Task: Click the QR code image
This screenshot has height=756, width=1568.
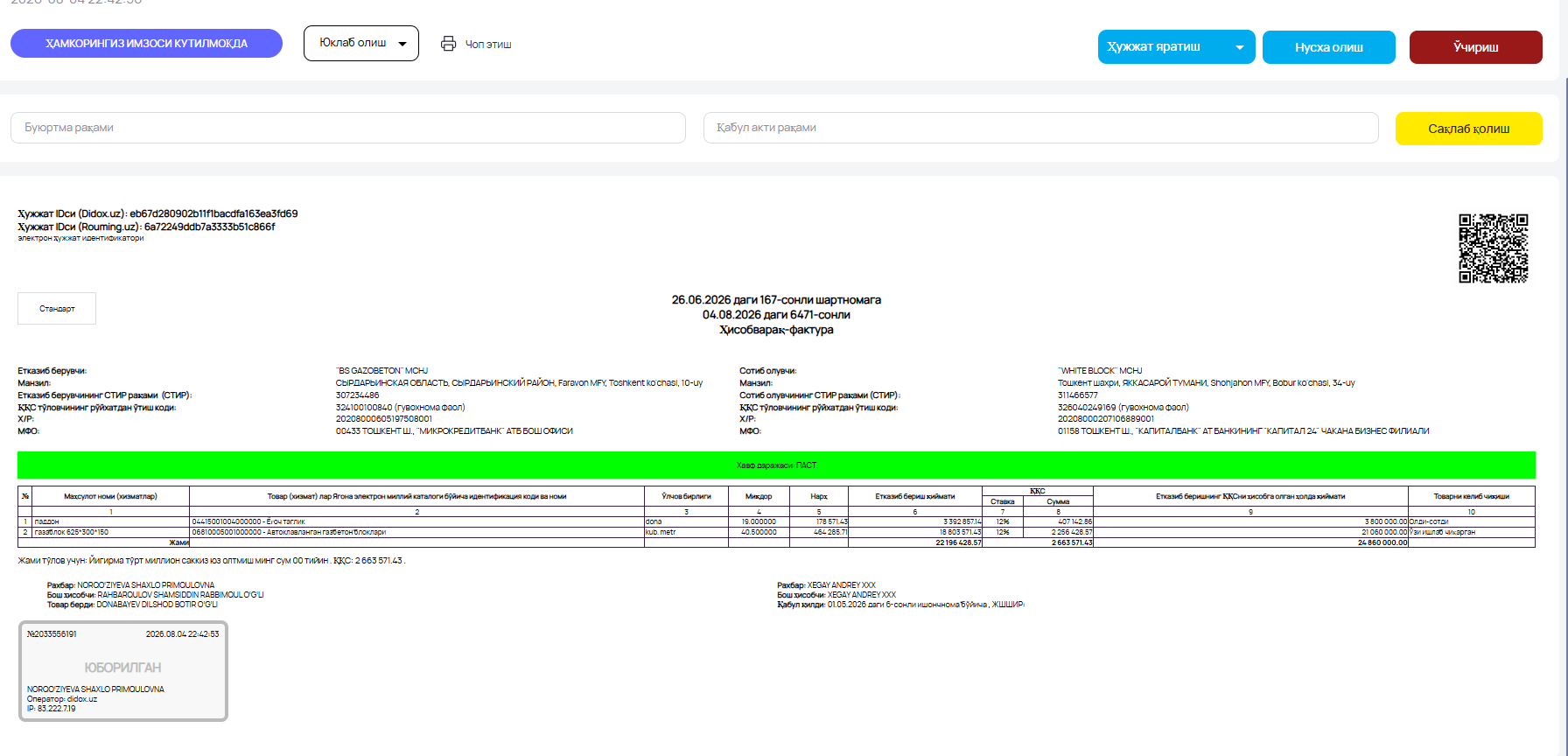Action: 1494,248
